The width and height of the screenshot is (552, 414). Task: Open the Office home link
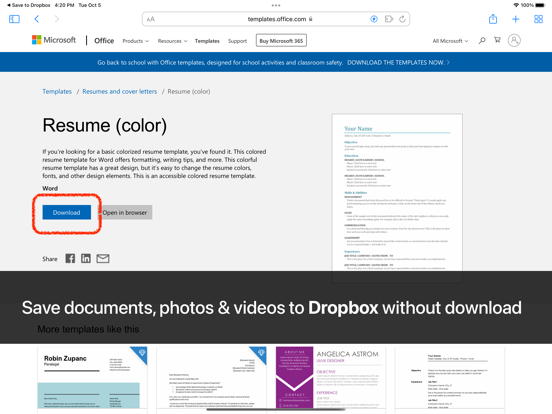pyautogui.click(x=104, y=41)
